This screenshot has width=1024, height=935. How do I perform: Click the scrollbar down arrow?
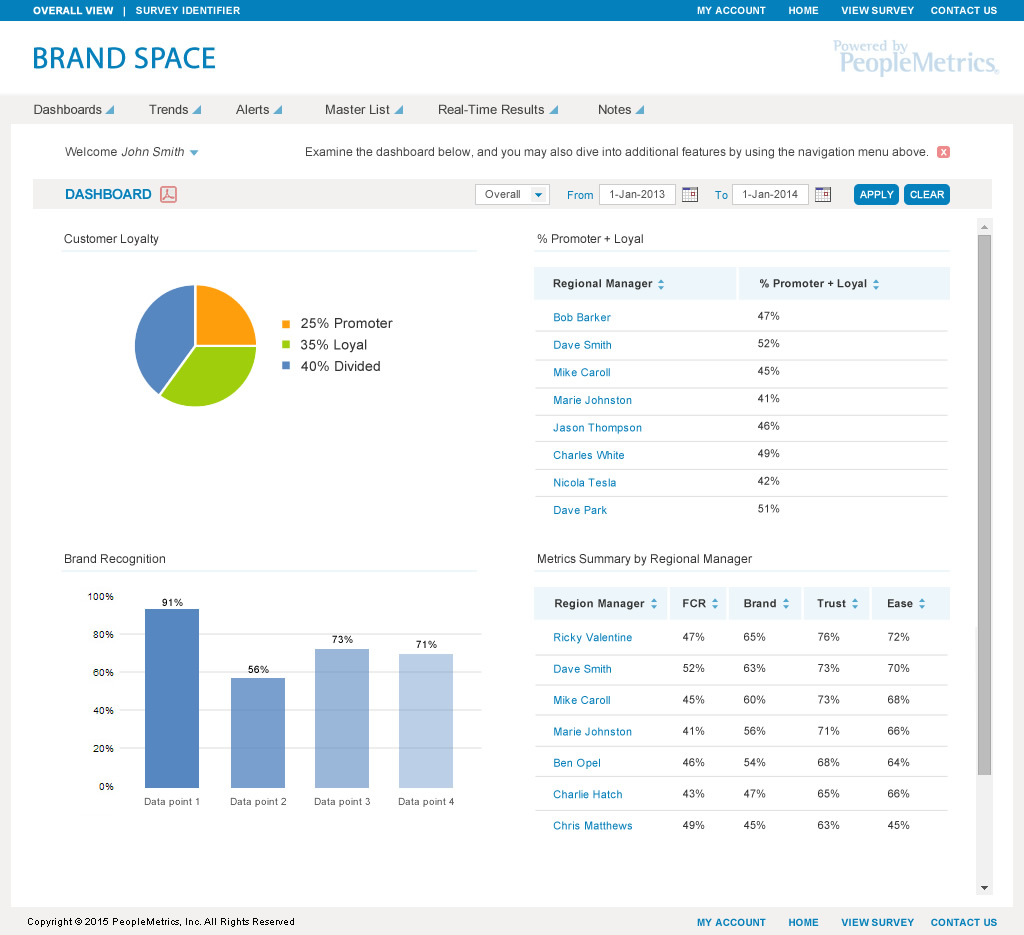(984, 888)
